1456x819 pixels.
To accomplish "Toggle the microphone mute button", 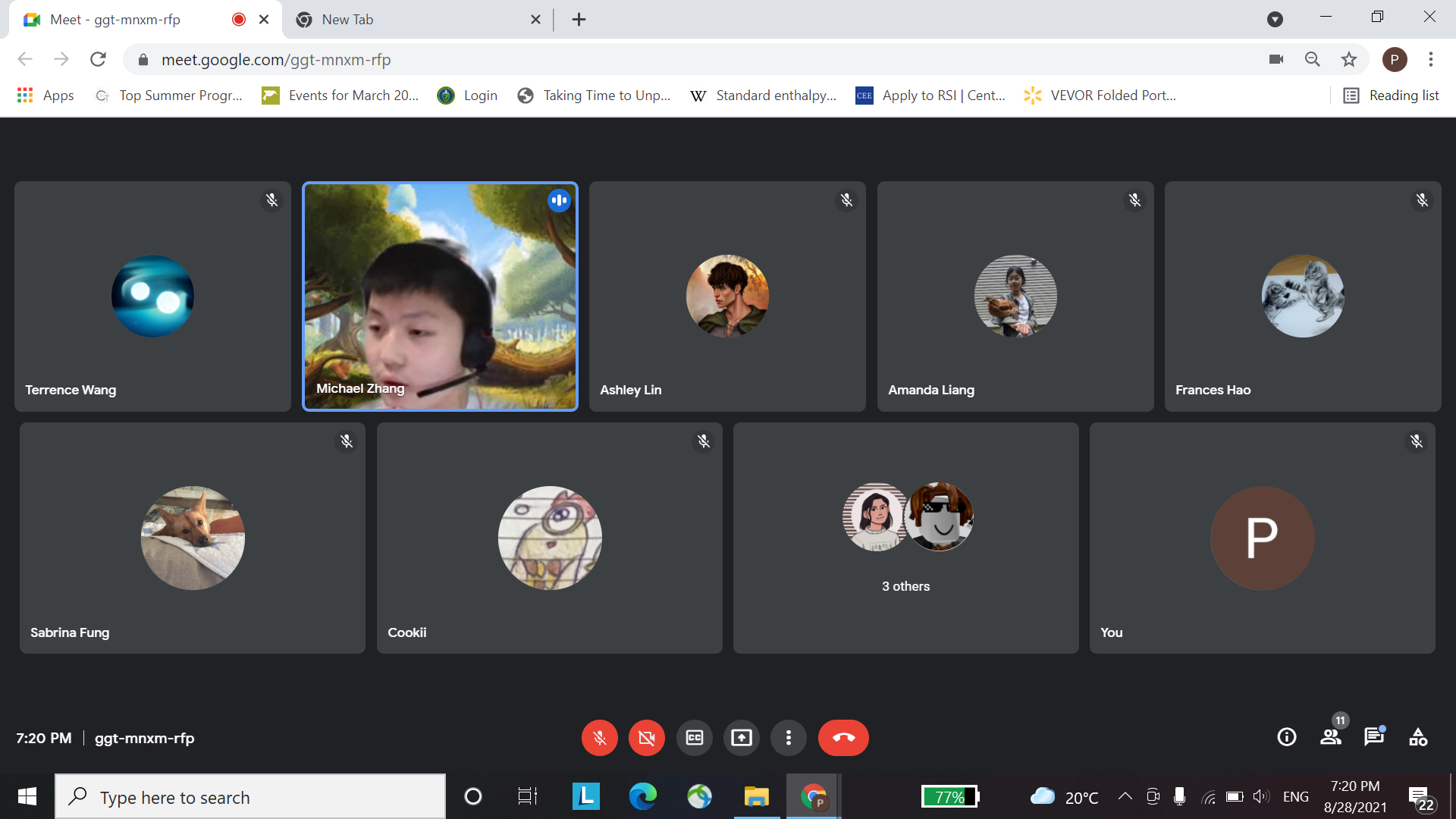I will tap(599, 738).
